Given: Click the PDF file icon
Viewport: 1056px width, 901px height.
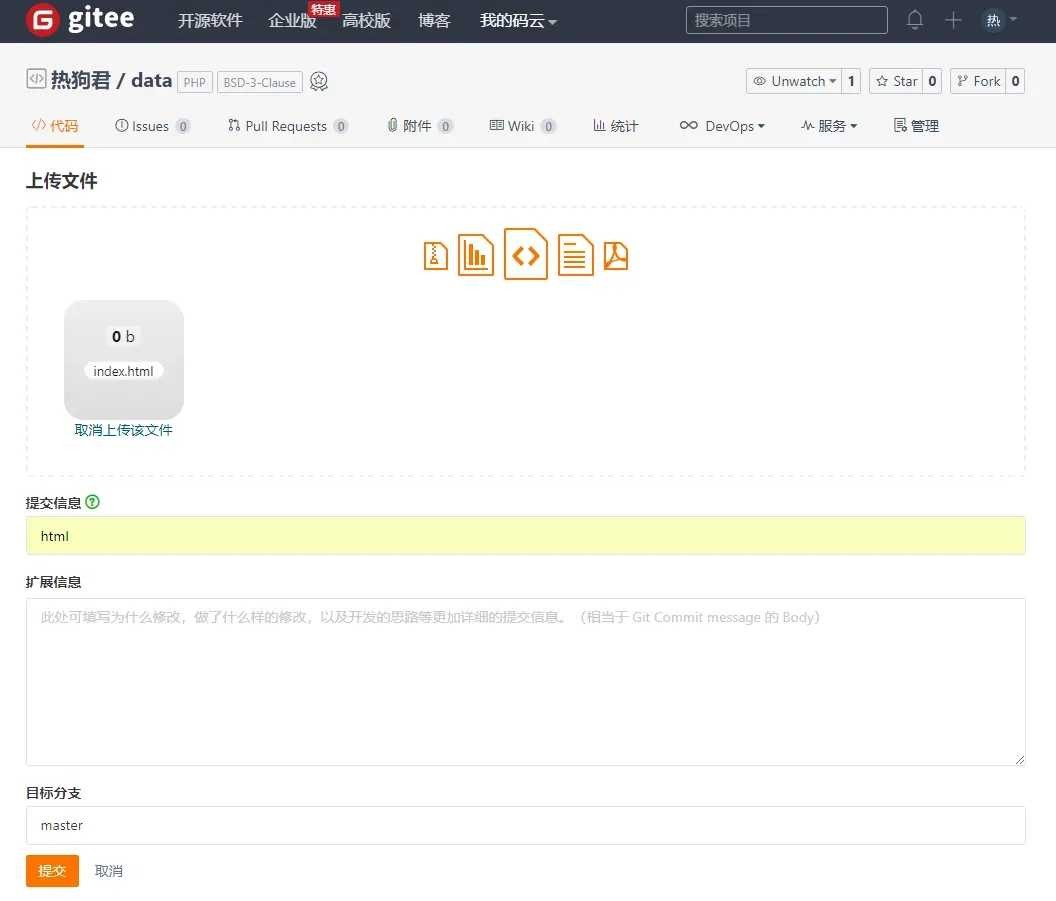Looking at the screenshot, I should pos(616,256).
